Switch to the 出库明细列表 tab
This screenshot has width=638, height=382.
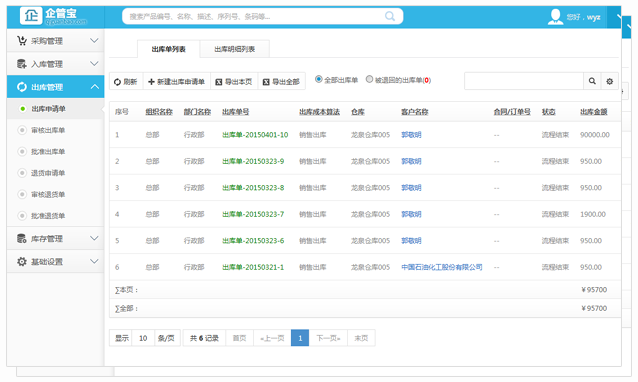tap(234, 49)
